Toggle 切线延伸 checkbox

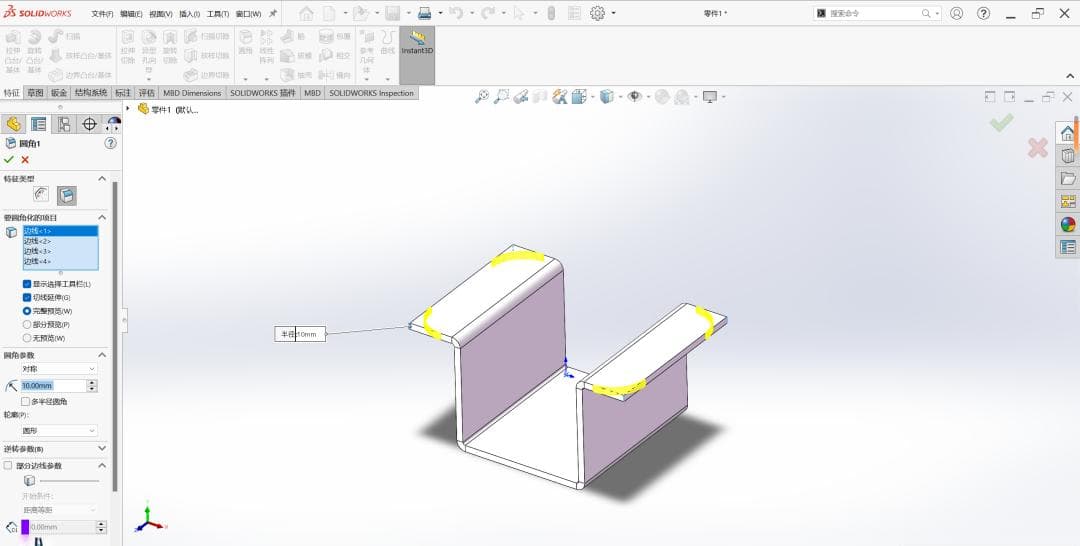(x=27, y=297)
